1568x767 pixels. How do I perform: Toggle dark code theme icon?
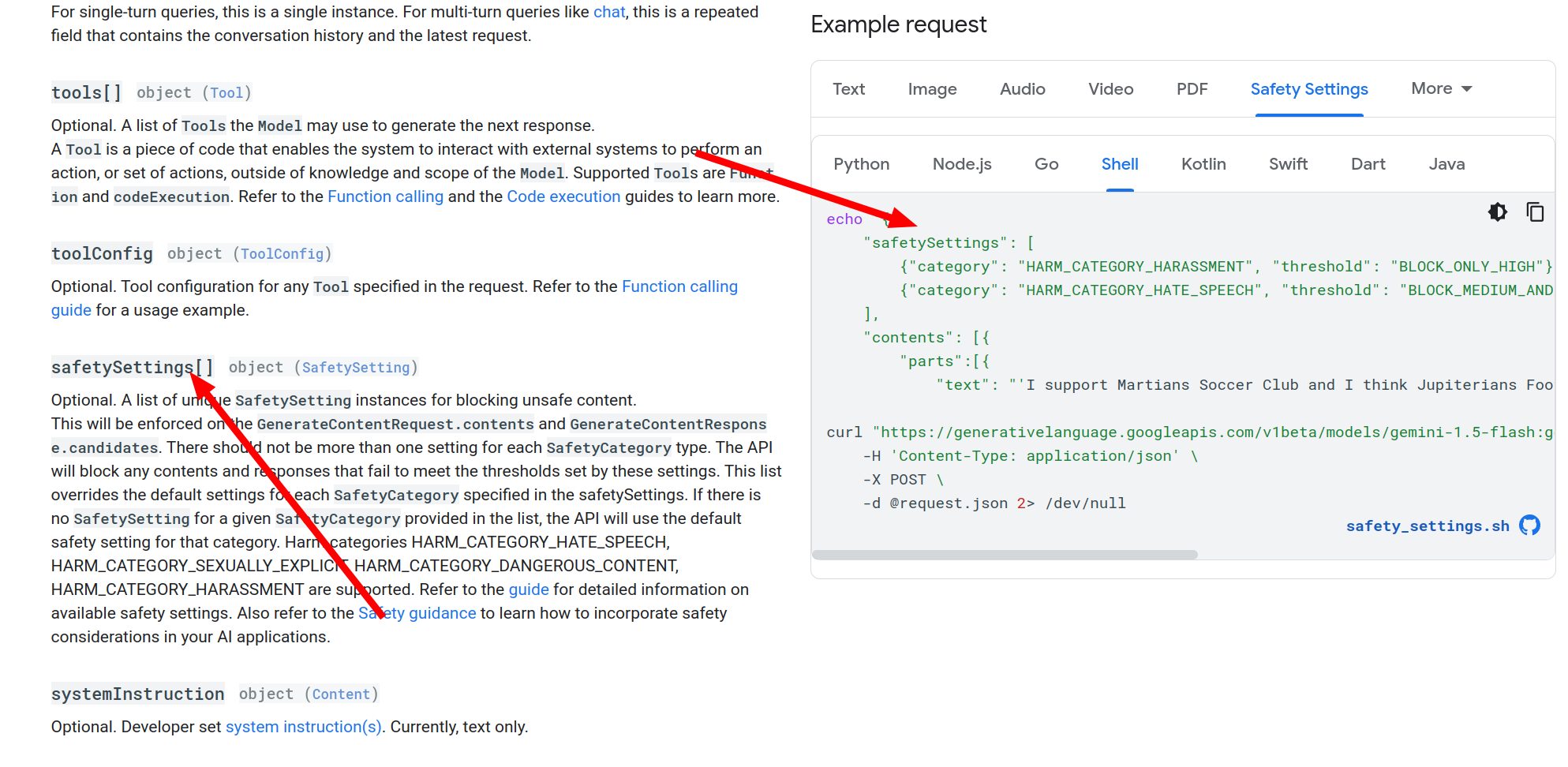1497,212
